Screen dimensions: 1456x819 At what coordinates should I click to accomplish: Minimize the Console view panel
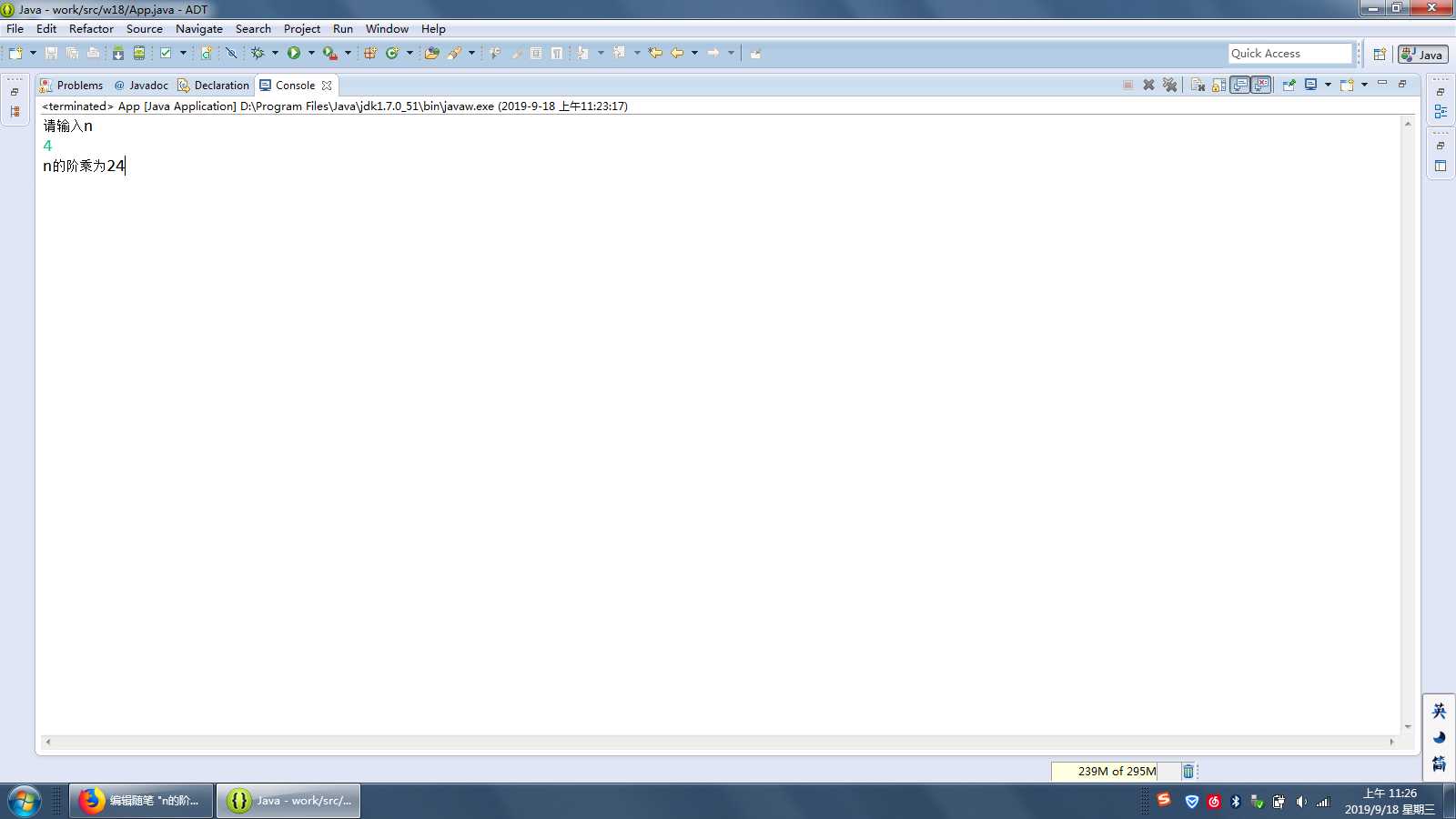1382,83
